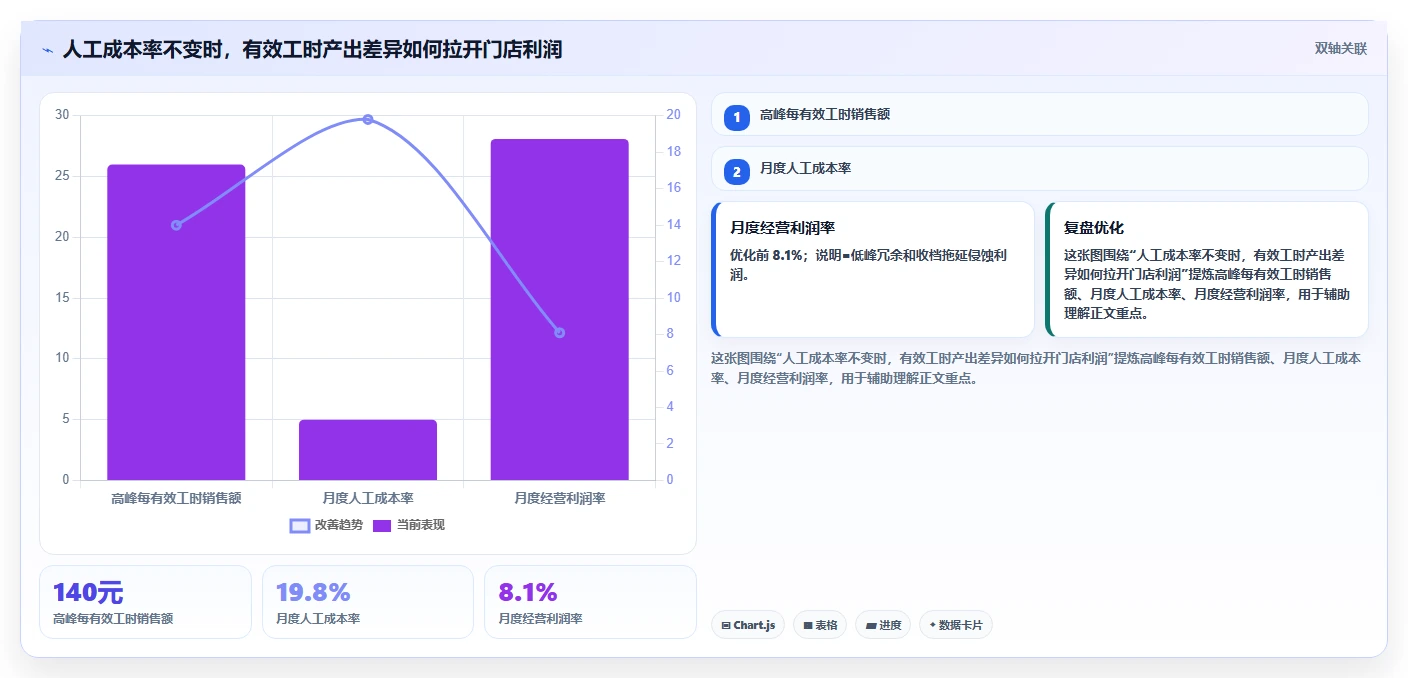Click the 高峰每有效工时销售额 caption under 140元
This screenshot has width=1408, height=678.
tap(113, 619)
